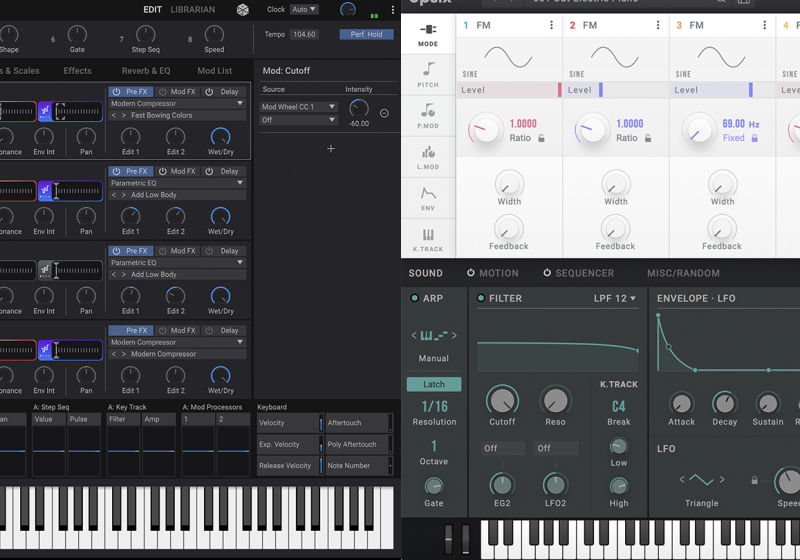Toggle the ARP power indicator
This screenshot has height=560, width=800.
[x=415, y=298]
